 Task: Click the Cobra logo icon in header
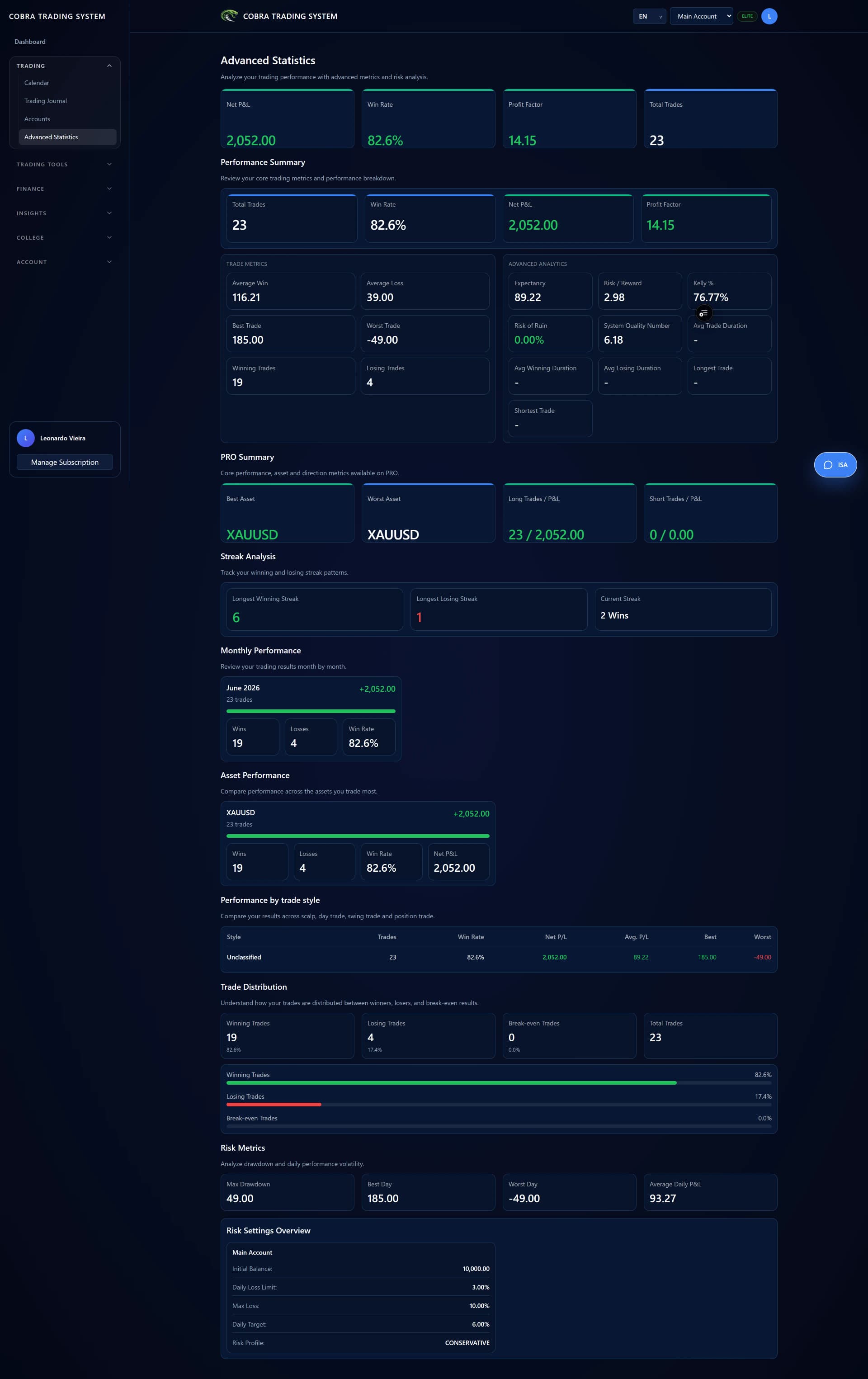coord(229,16)
